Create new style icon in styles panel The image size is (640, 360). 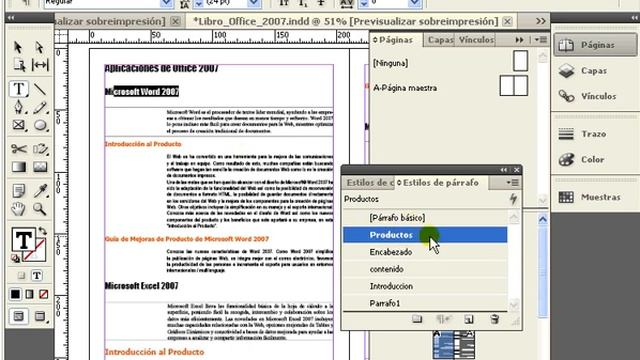click(x=469, y=319)
